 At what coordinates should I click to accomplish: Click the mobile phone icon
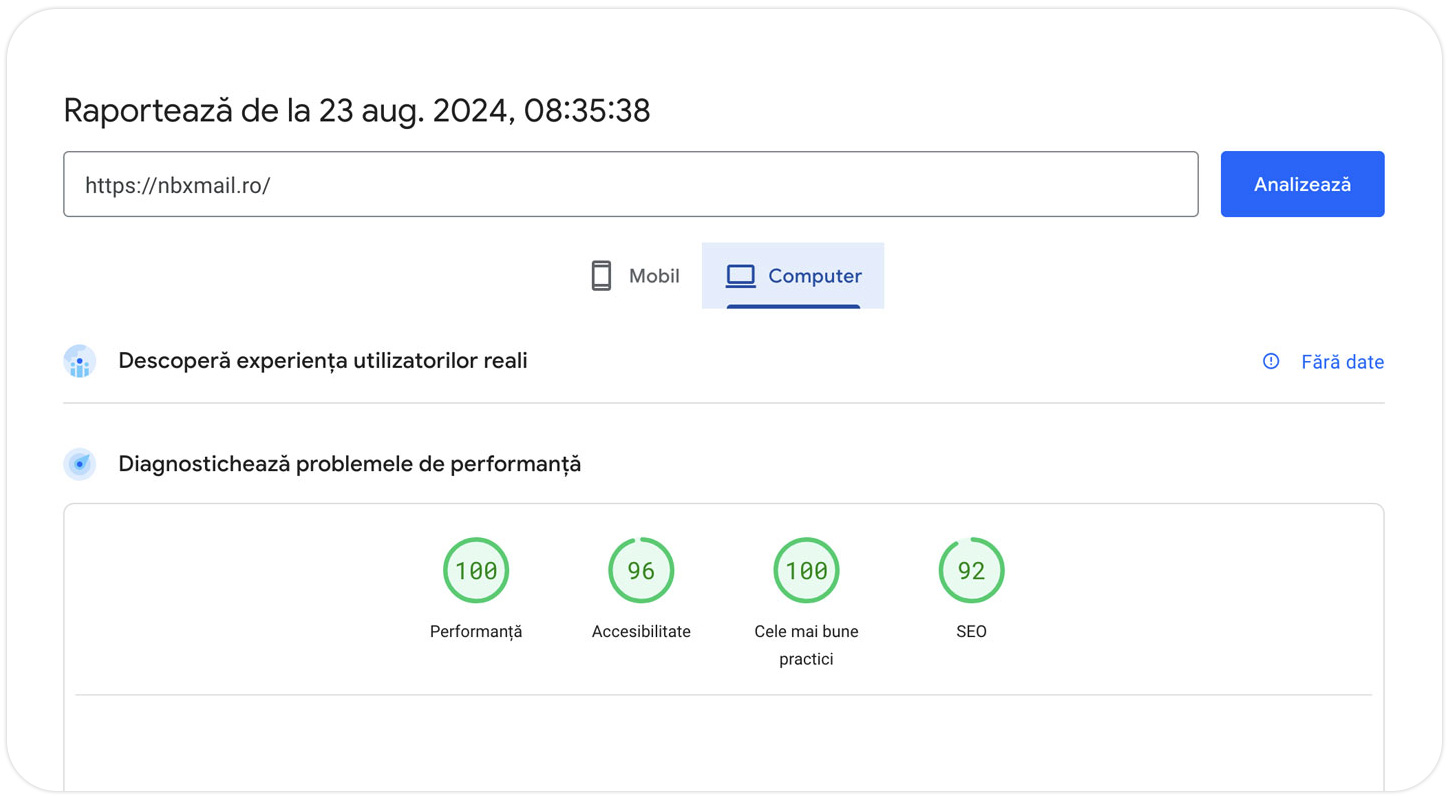pyautogui.click(x=601, y=276)
